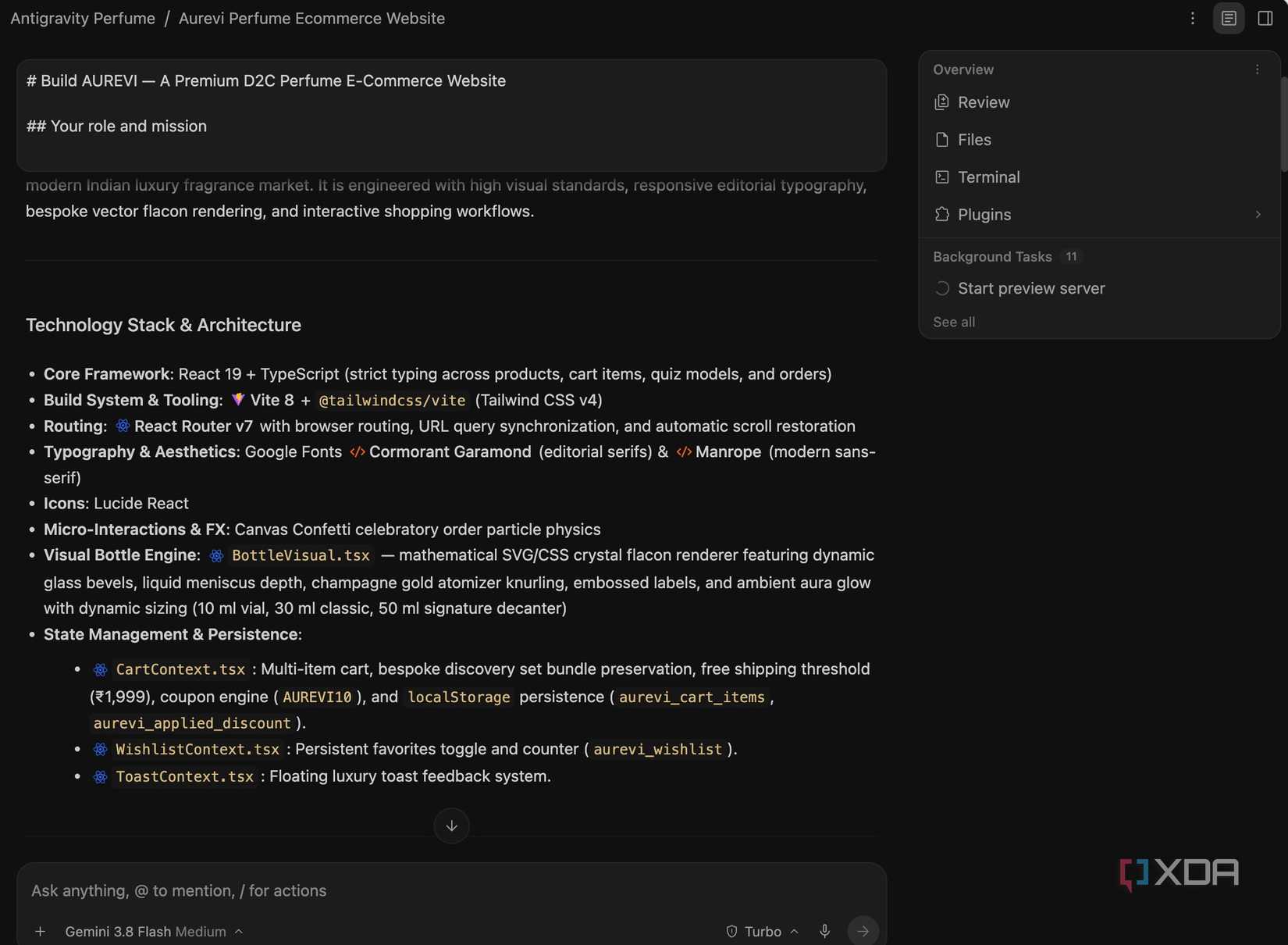Click the microphone voice input icon

coord(824,931)
